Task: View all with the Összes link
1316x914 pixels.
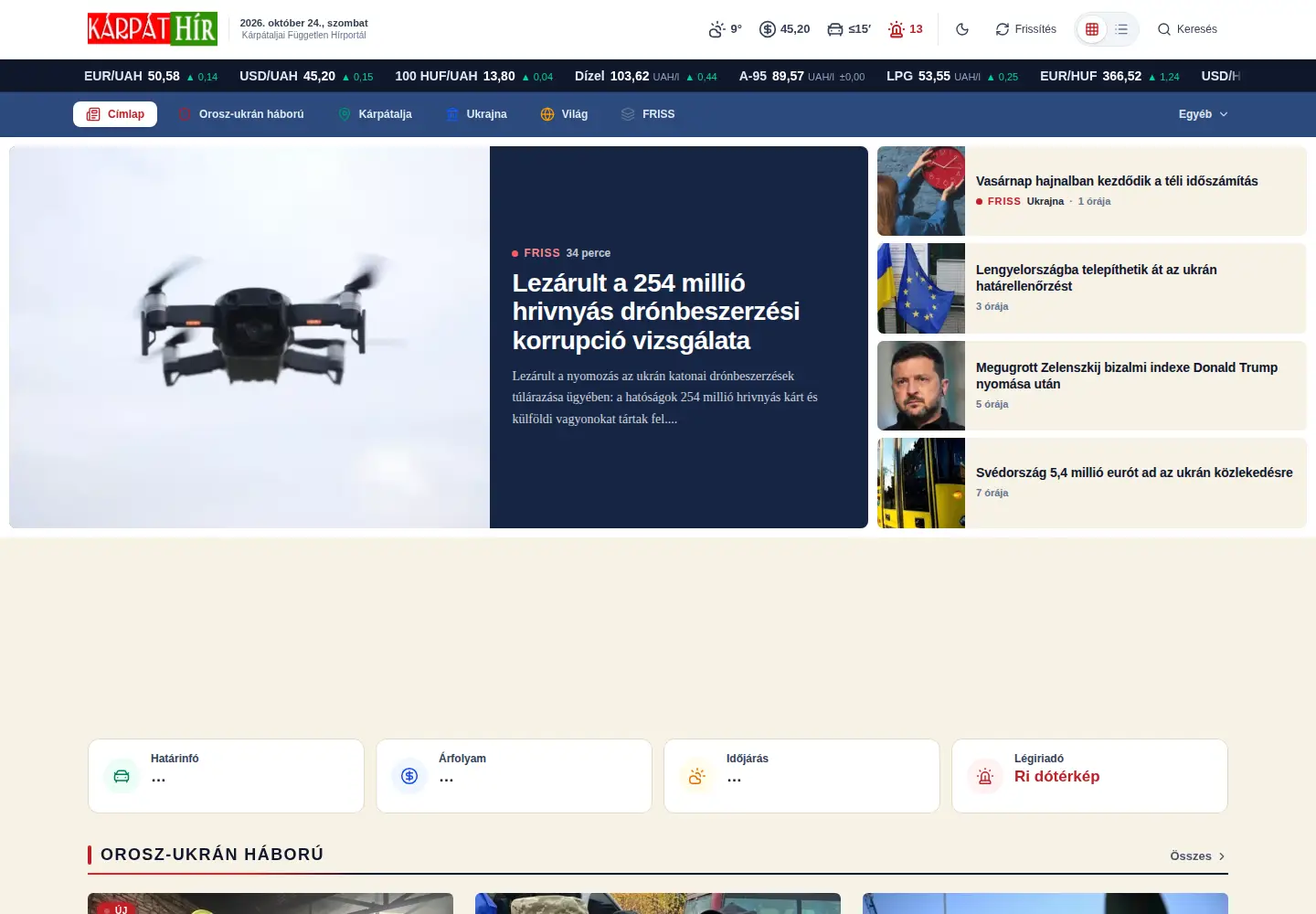Action: (1197, 856)
